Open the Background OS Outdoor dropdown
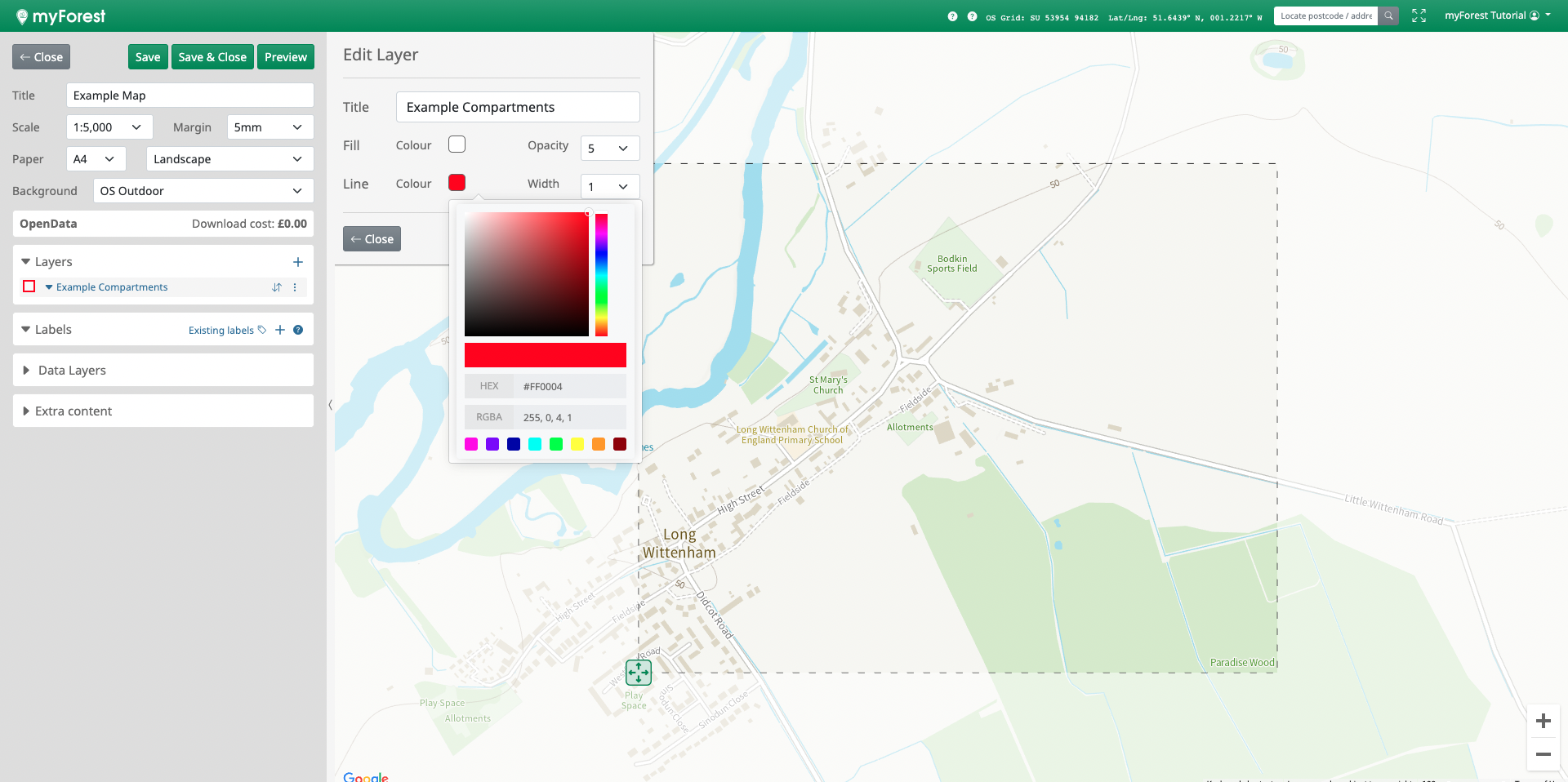The width and height of the screenshot is (1568, 782). coord(203,191)
